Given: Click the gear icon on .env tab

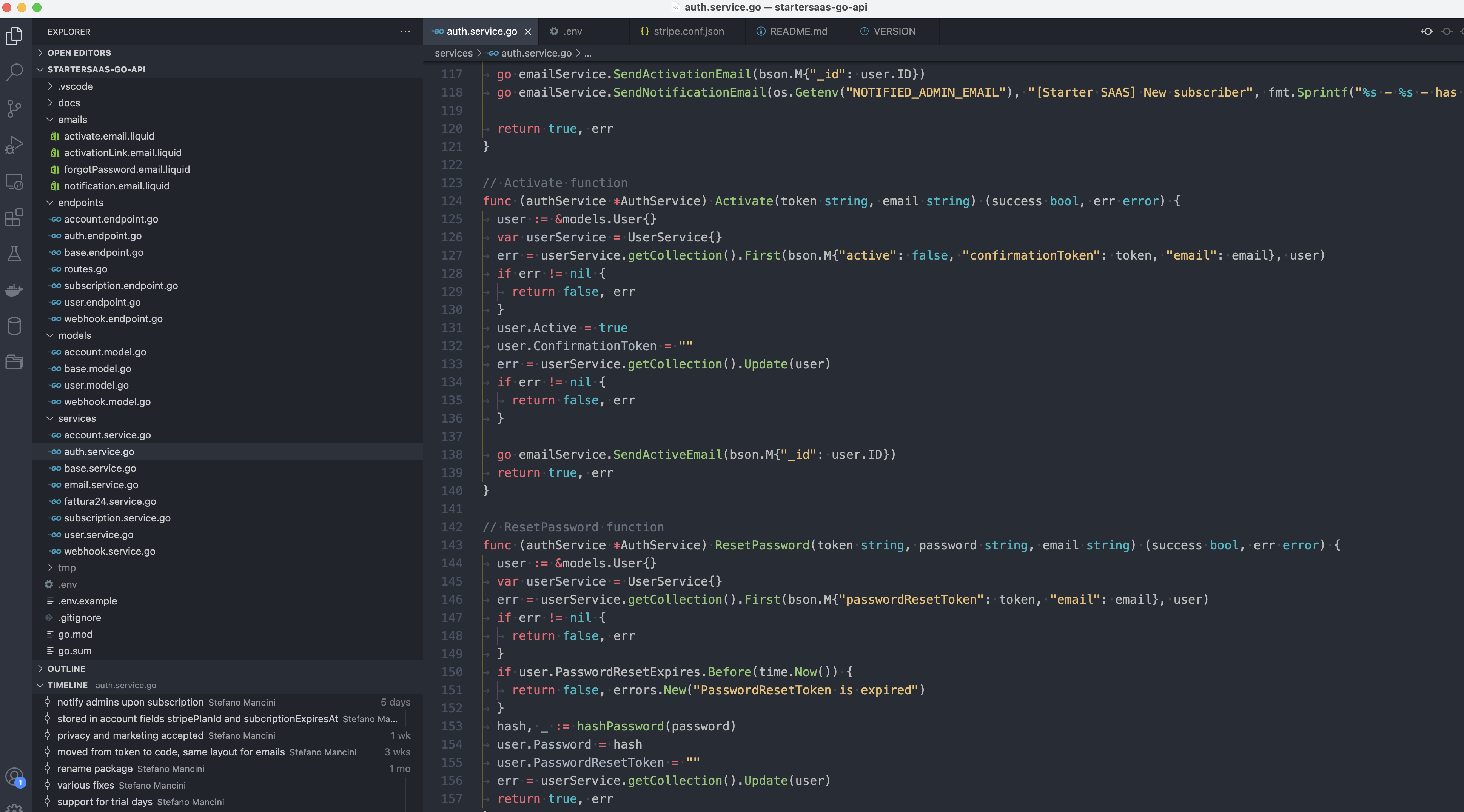Looking at the screenshot, I should 554,31.
